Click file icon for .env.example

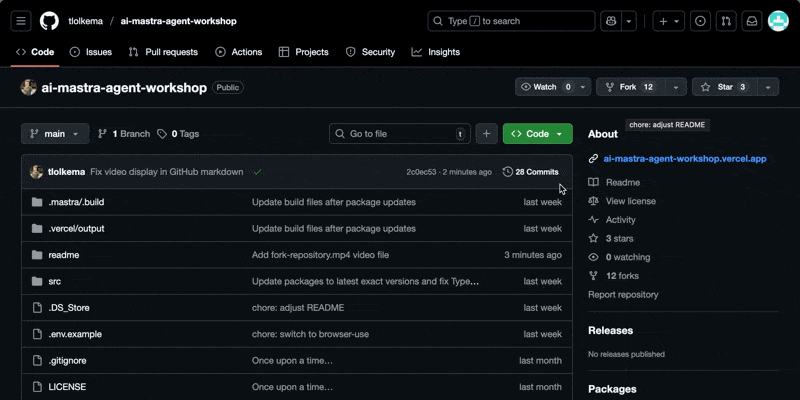click(x=37, y=334)
